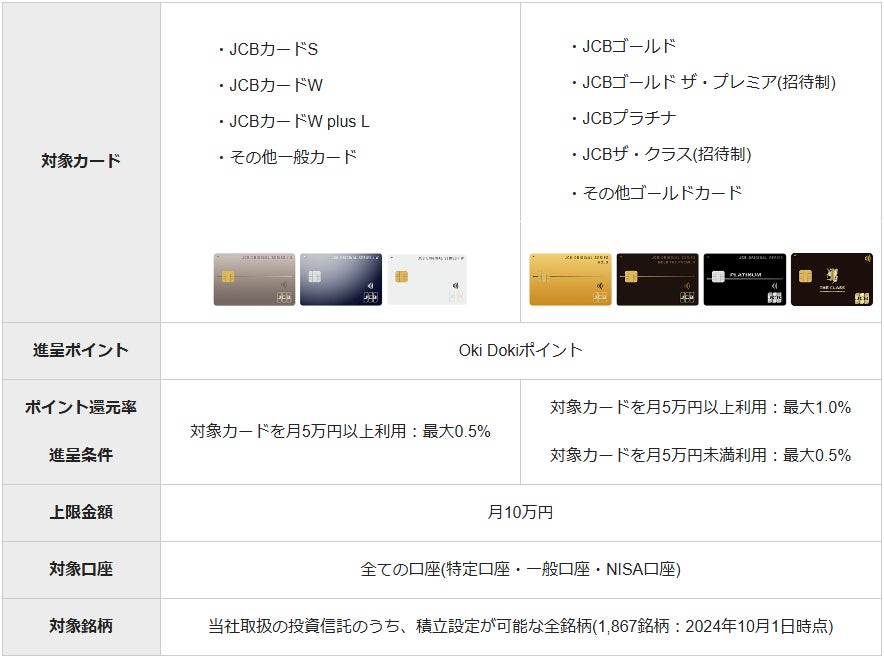884x657 pixels.
Task: Click the dark brown Gold The Premier card image
Action: click(x=657, y=279)
